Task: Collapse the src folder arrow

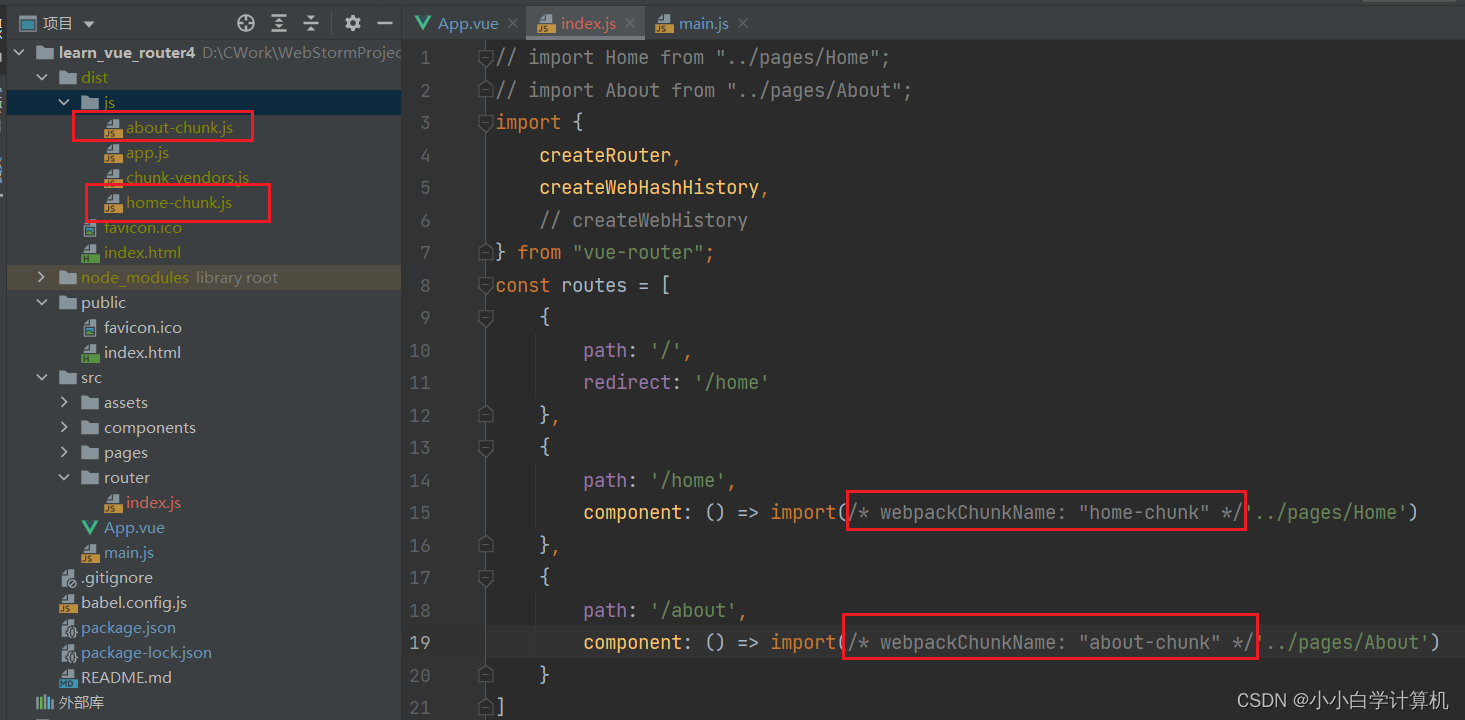Action: point(42,377)
